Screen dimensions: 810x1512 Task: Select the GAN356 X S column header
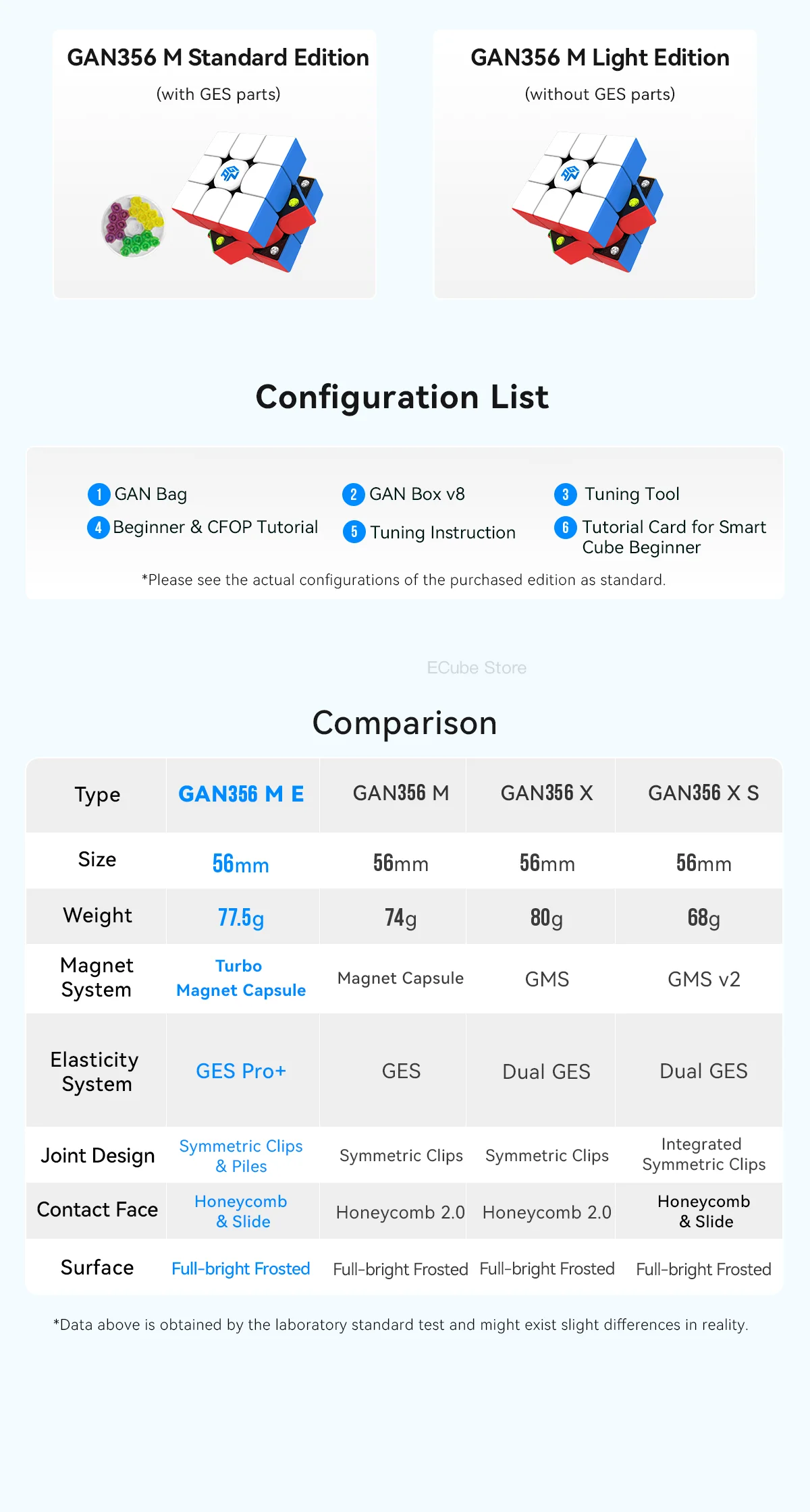click(x=703, y=793)
